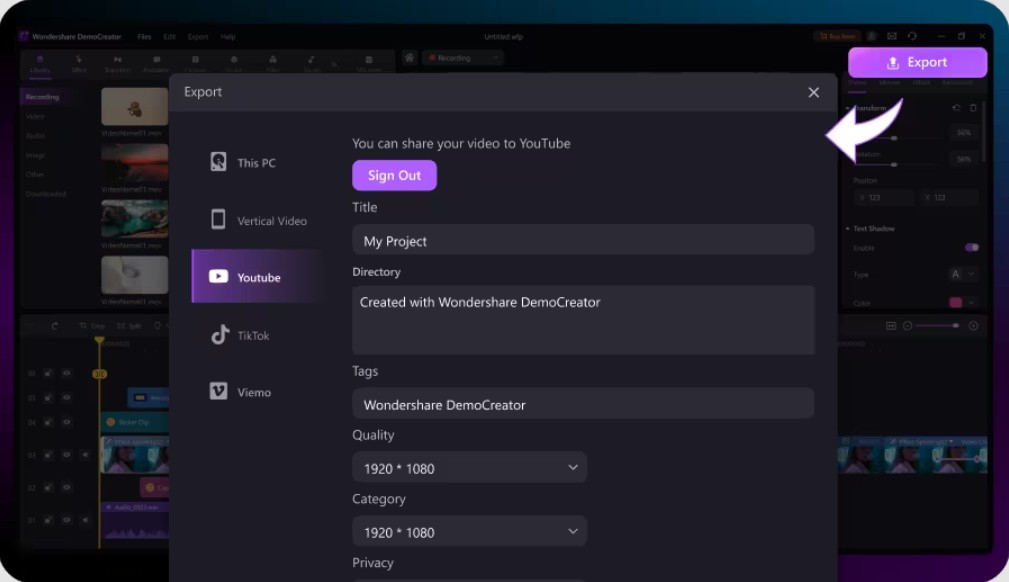Screen dimensions: 1009x582
Task: Toggle Text Shadow Enable switch
Action: [971, 248]
